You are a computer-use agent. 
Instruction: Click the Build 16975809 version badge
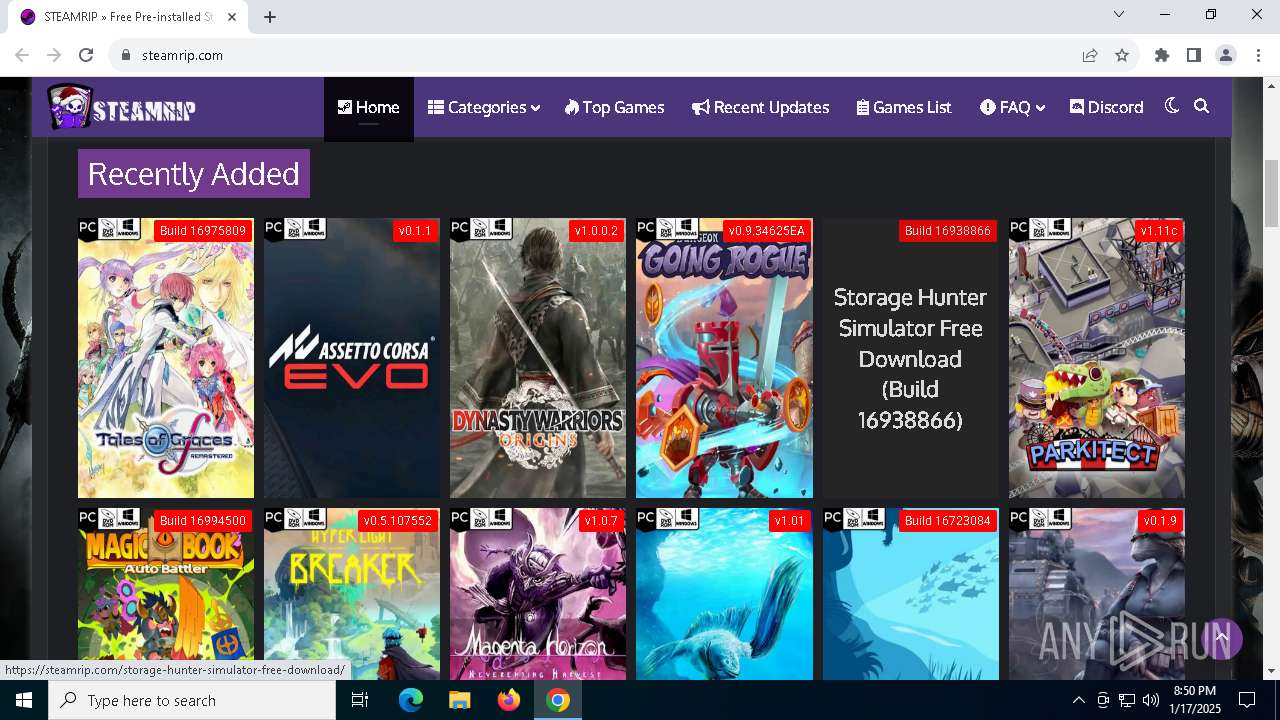point(202,231)
